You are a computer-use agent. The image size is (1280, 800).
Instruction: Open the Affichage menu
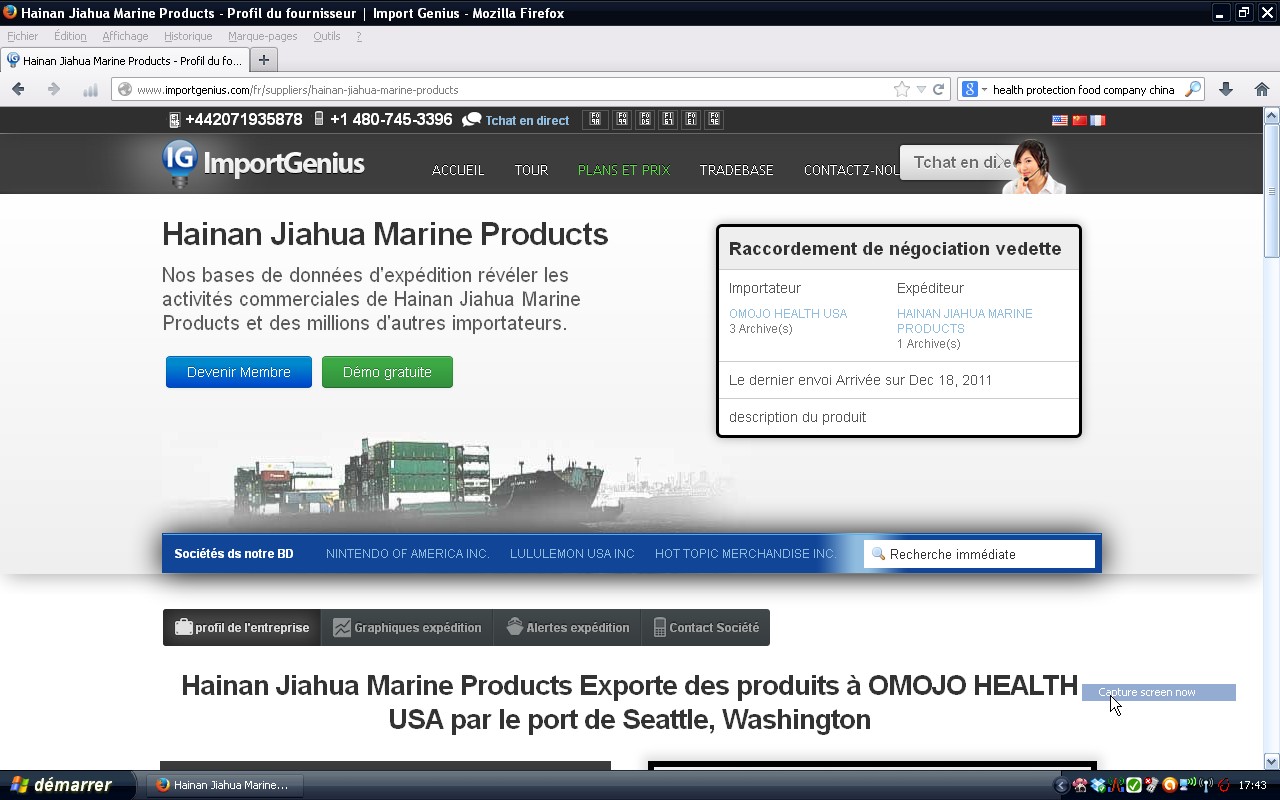[125, 36]
